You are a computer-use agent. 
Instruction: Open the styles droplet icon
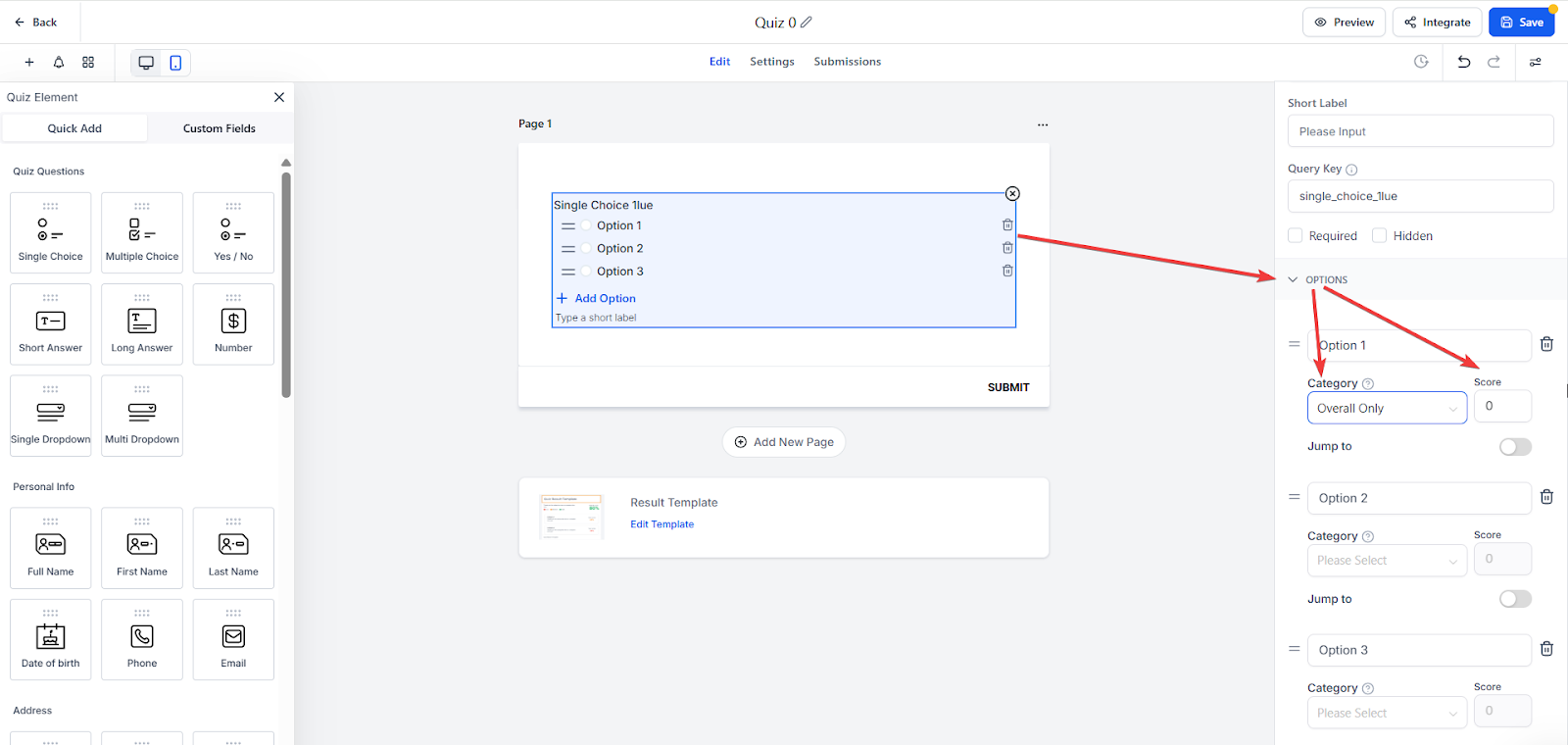pos(59,63)
